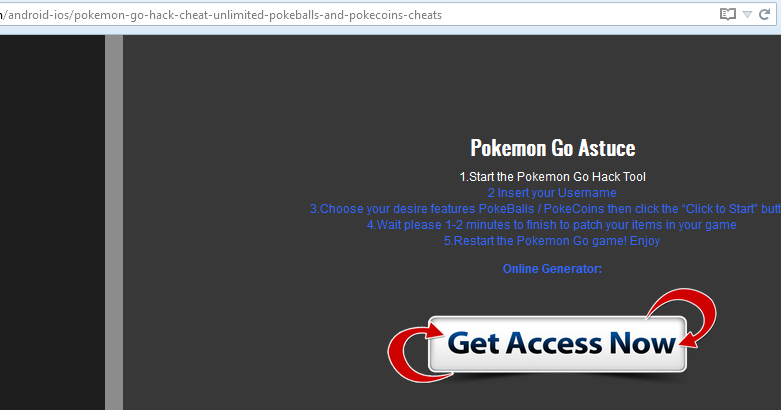Click the reader view book icon
The width and height of the screenshot is (781, 410).
[x=728, y=14]
